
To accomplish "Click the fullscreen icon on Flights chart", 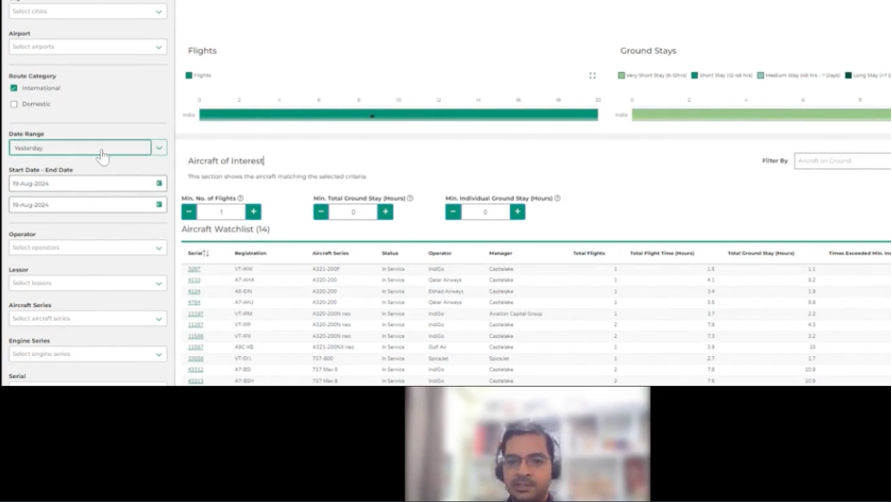I will (x=592, y=75).
